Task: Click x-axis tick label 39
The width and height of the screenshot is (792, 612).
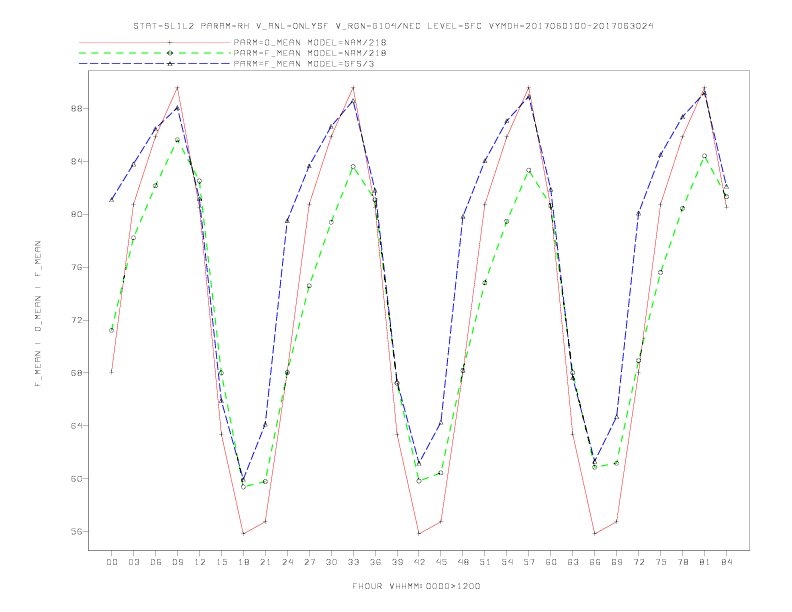Action: [x=397, y=562]
